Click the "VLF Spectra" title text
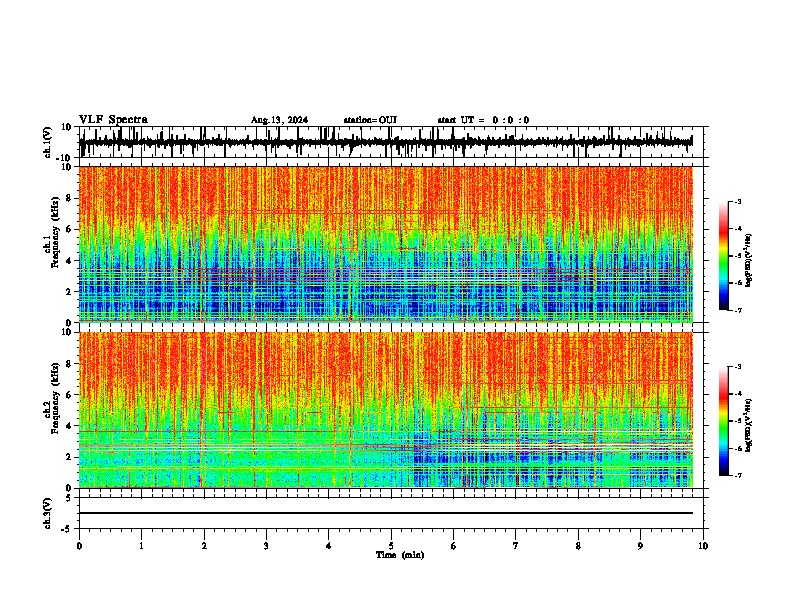The image size is (792, 612). [113, 119]
